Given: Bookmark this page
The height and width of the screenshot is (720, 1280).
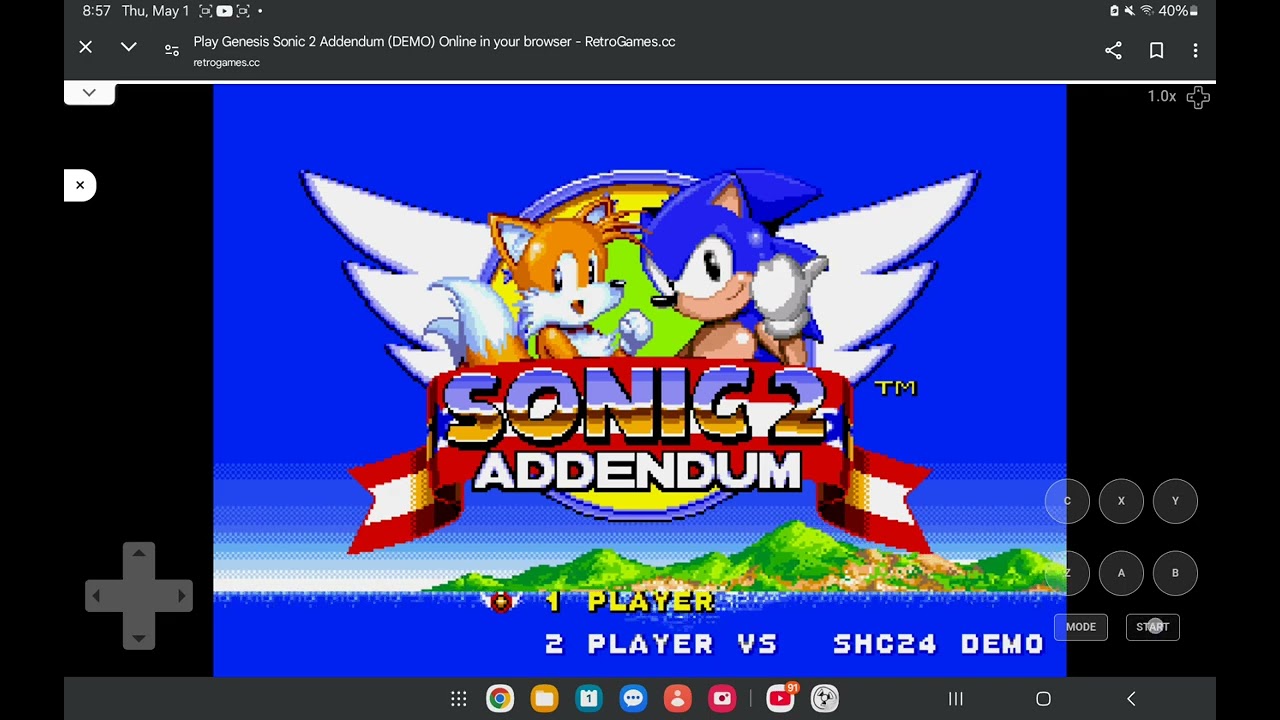Looking at the screenshot, I should 1156,50.
